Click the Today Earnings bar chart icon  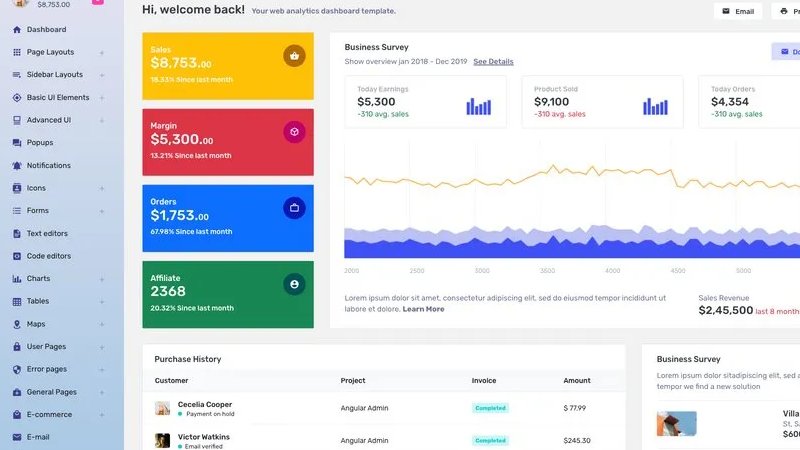click(478, 105)
